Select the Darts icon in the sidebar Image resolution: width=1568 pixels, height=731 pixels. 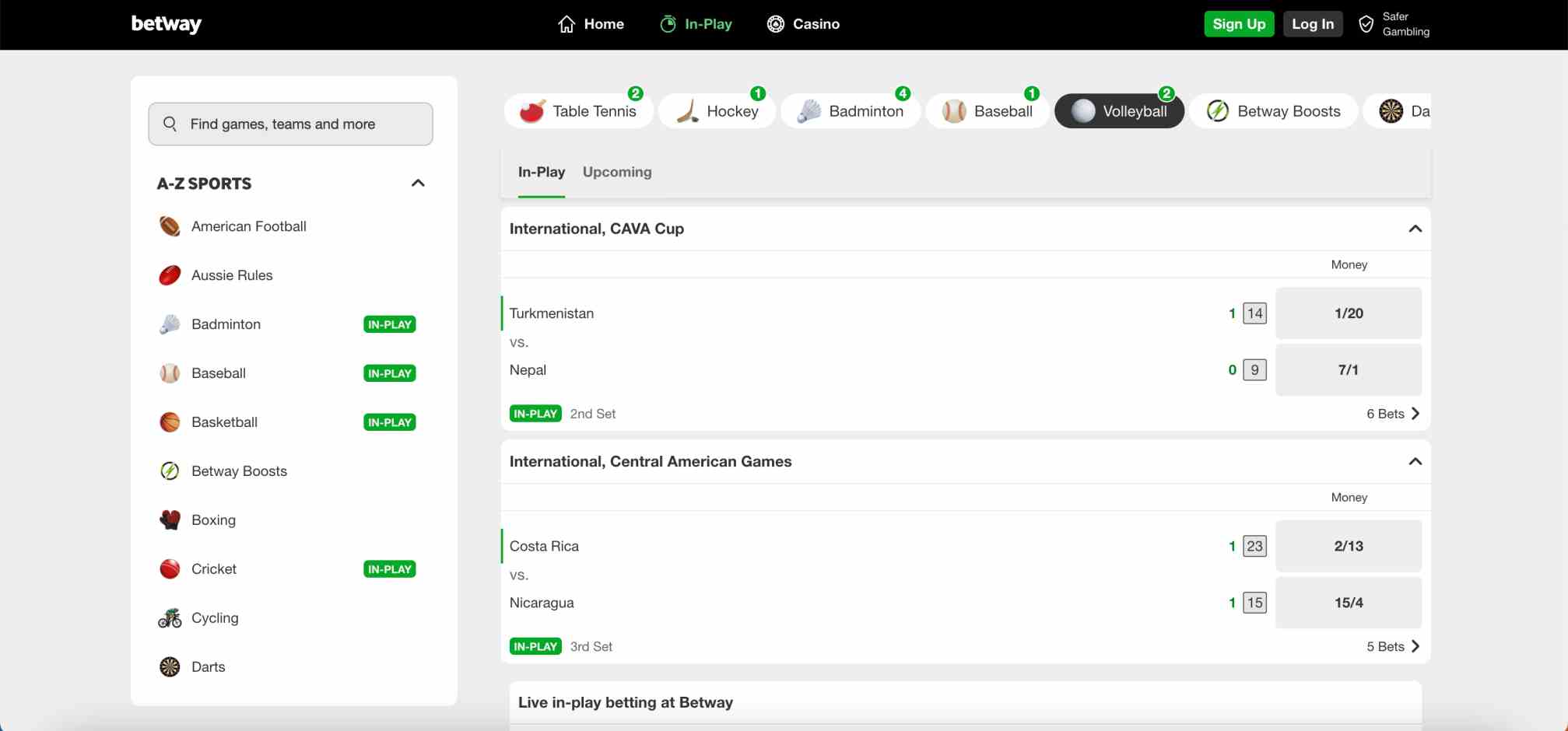tap(170, 666)
